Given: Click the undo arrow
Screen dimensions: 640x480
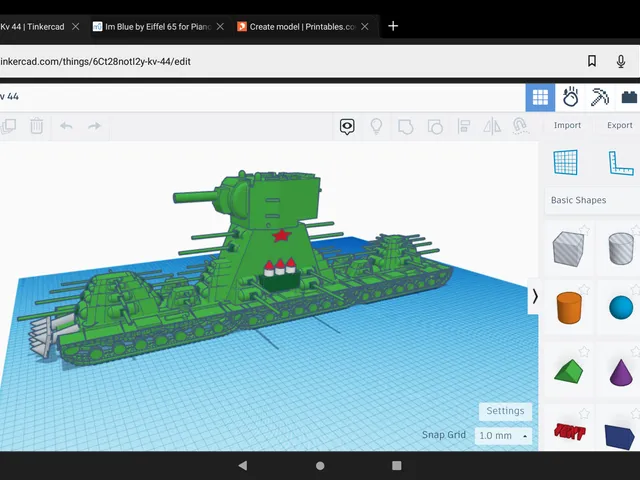Looking at the screenshot, I should coord(66,126).
